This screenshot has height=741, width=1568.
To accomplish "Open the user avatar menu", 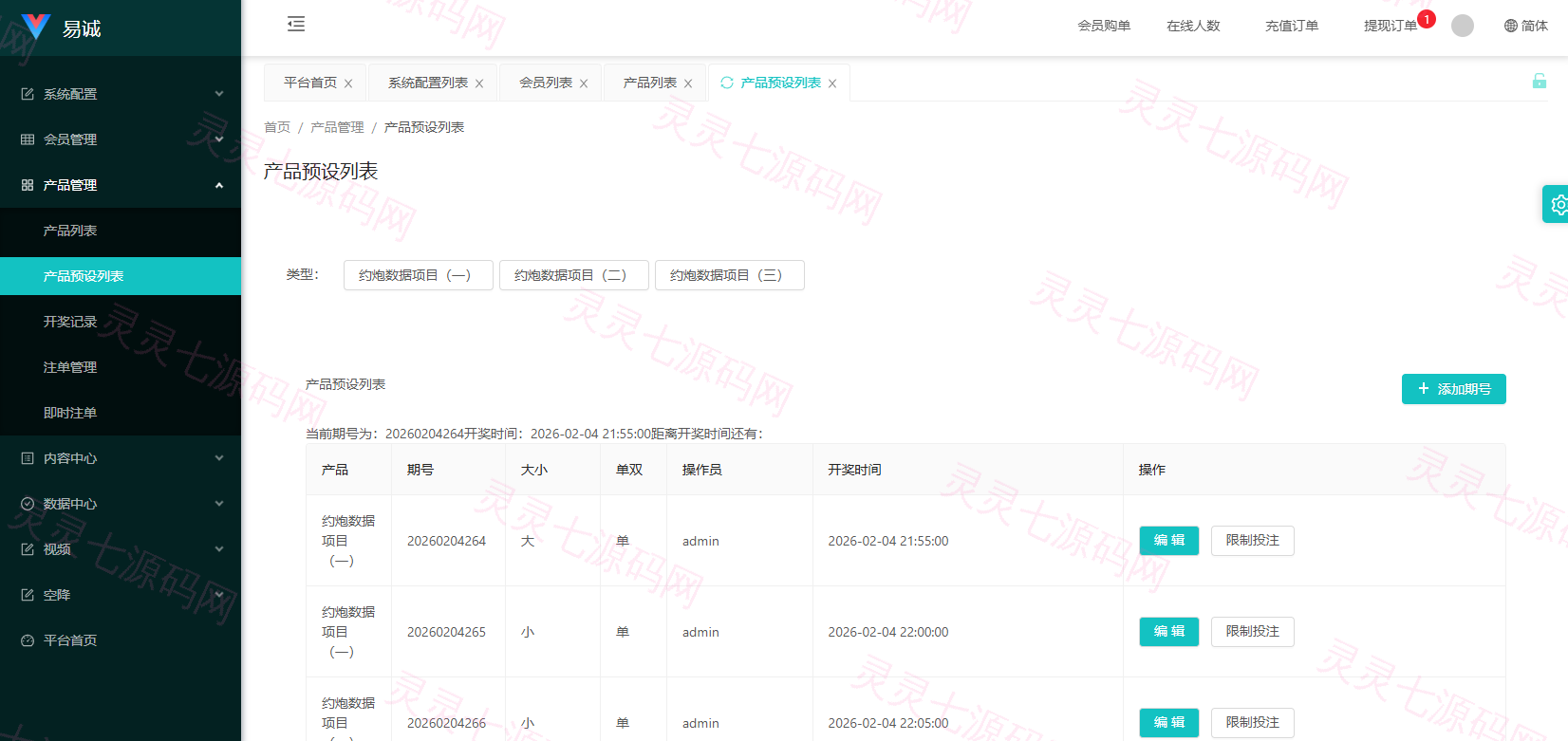I will 1463,26.
